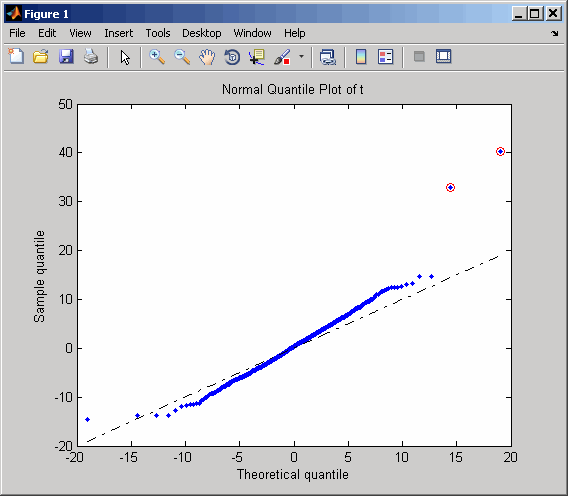568x496 pixels.
Task: Select the Zoom Out magnifier tool
Action: (182, 57)
